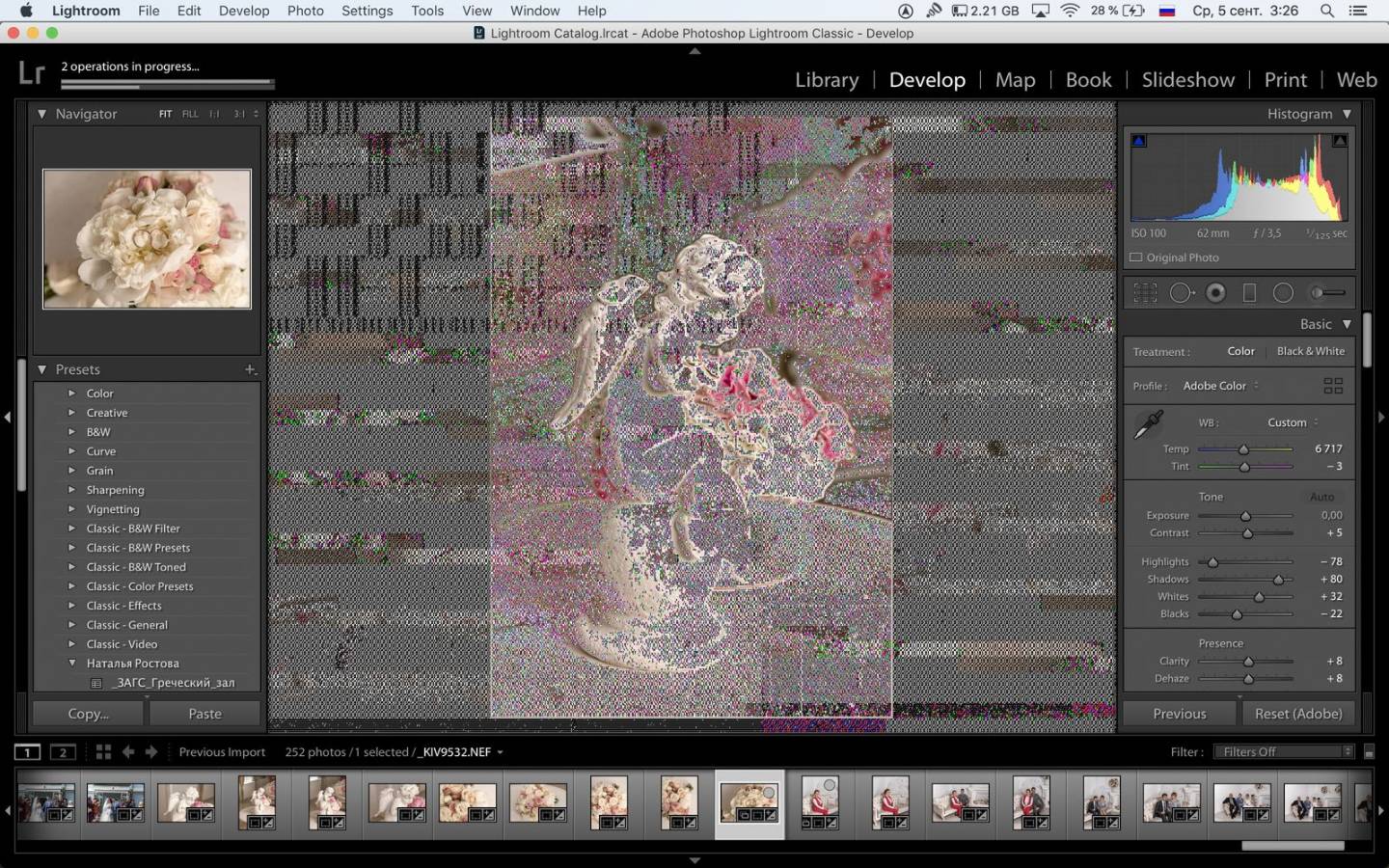Select the Red Eye Correction tool
Image resolution: width=1389 pixels, height=868 pixels.
(x=1216, y=292)
